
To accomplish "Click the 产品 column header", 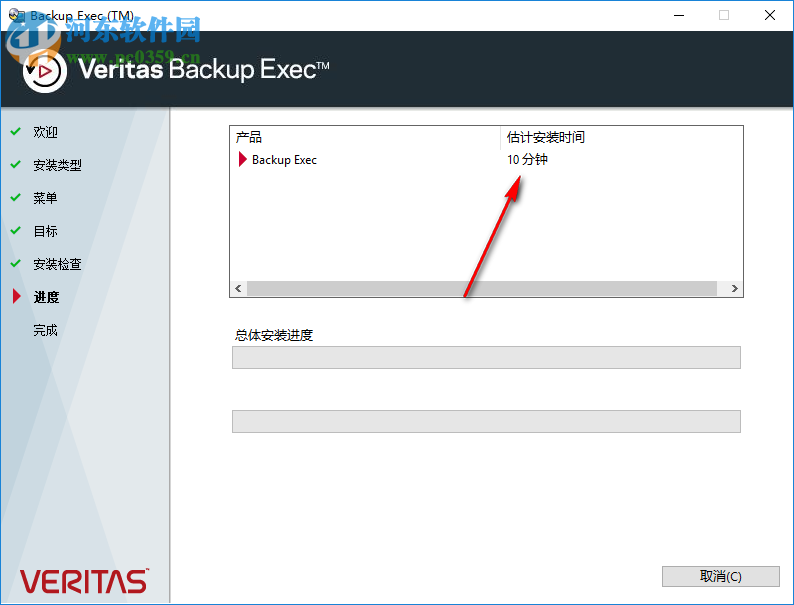I will (365, 137).
